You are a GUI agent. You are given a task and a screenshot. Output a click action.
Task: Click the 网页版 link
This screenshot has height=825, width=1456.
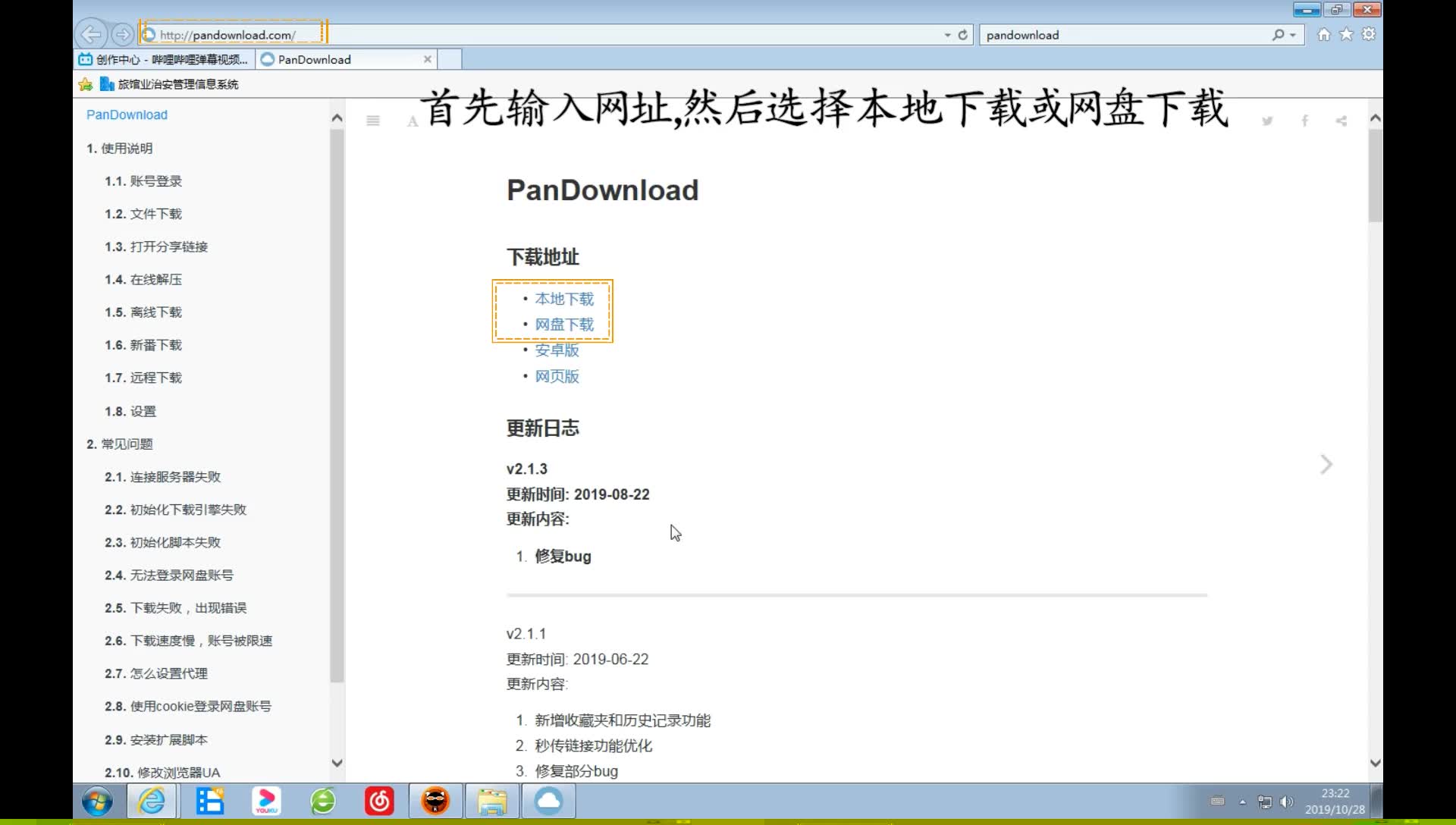[557, 376]
